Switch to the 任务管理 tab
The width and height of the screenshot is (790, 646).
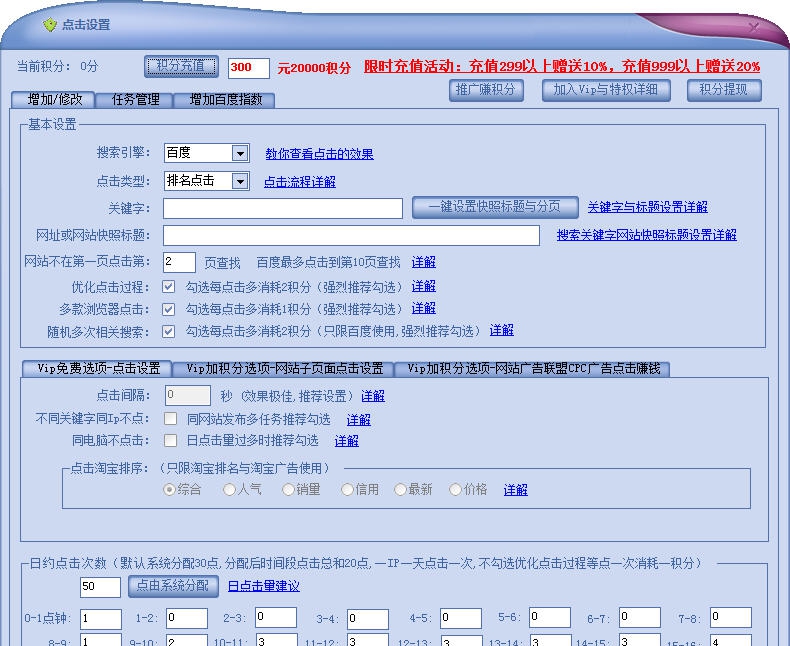[135, 100]
